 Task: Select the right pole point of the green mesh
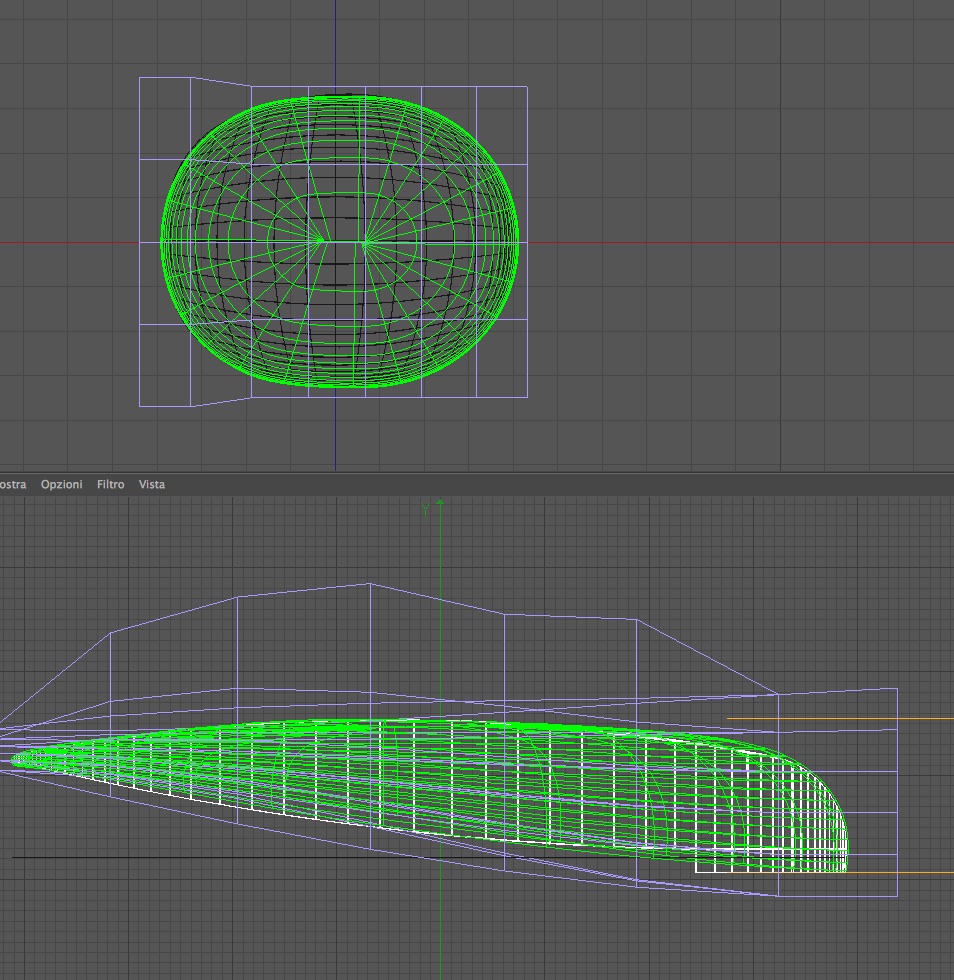click(x=366, y=241)
